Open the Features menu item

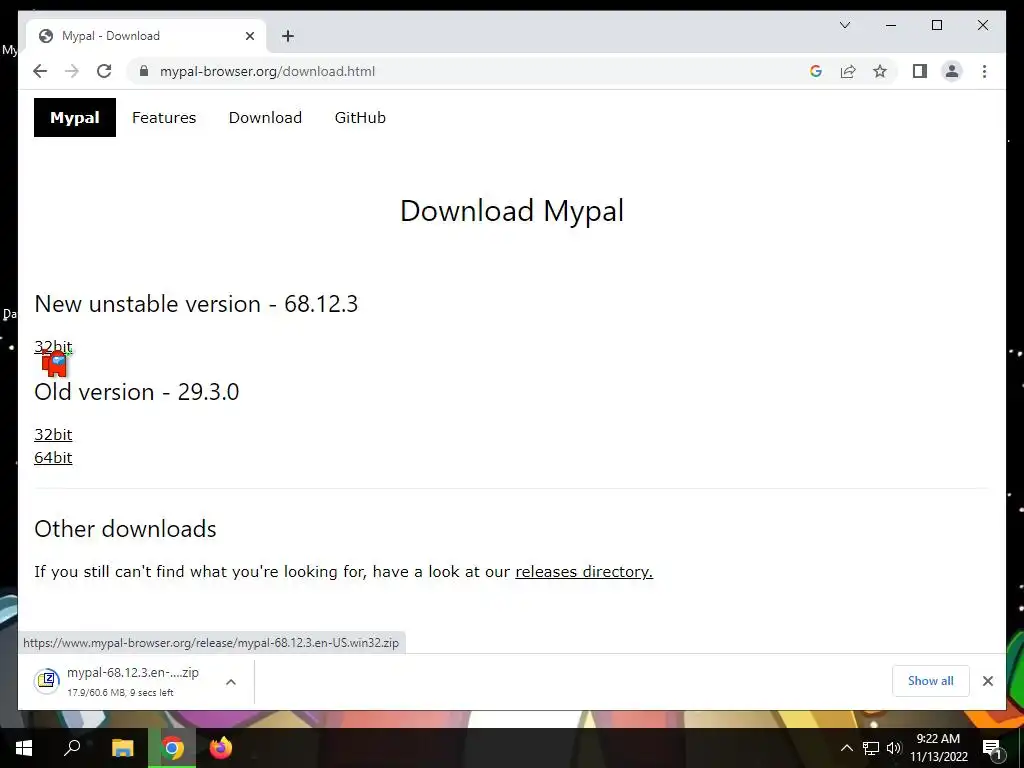[164, 118]
